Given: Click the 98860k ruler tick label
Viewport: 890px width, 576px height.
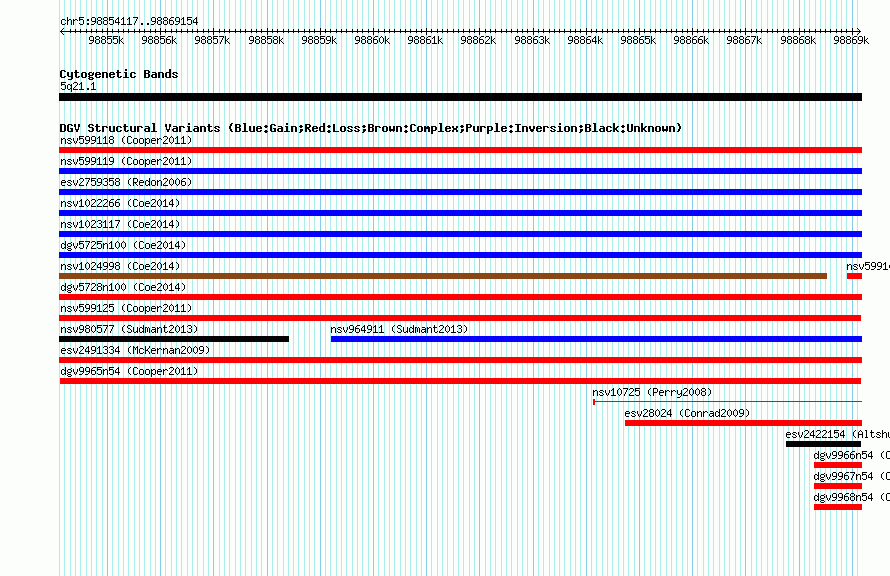Looking at the screenshot, I should (x=372, y=40).
